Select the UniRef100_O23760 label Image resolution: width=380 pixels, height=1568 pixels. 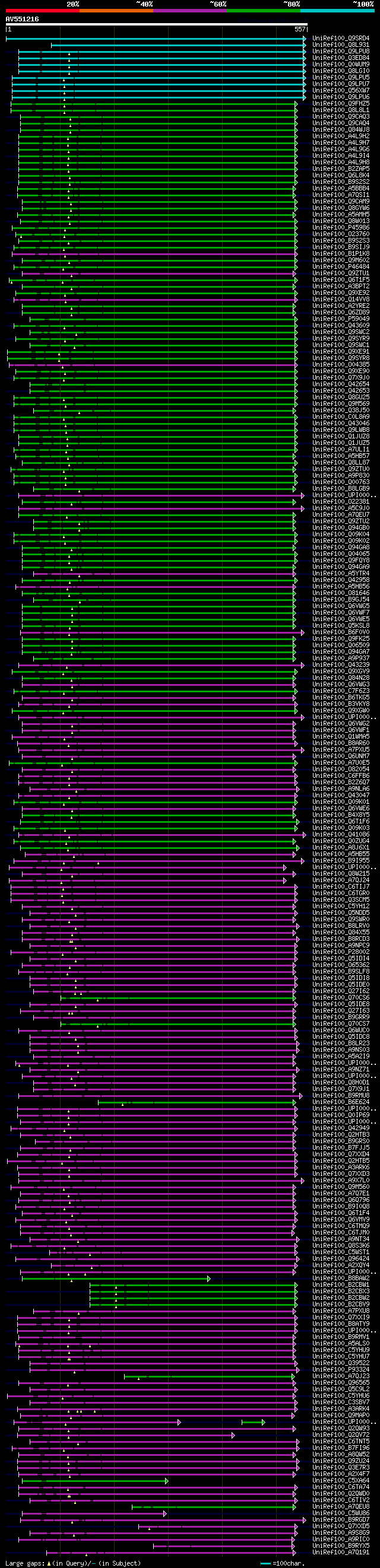[x=341, y=234]
